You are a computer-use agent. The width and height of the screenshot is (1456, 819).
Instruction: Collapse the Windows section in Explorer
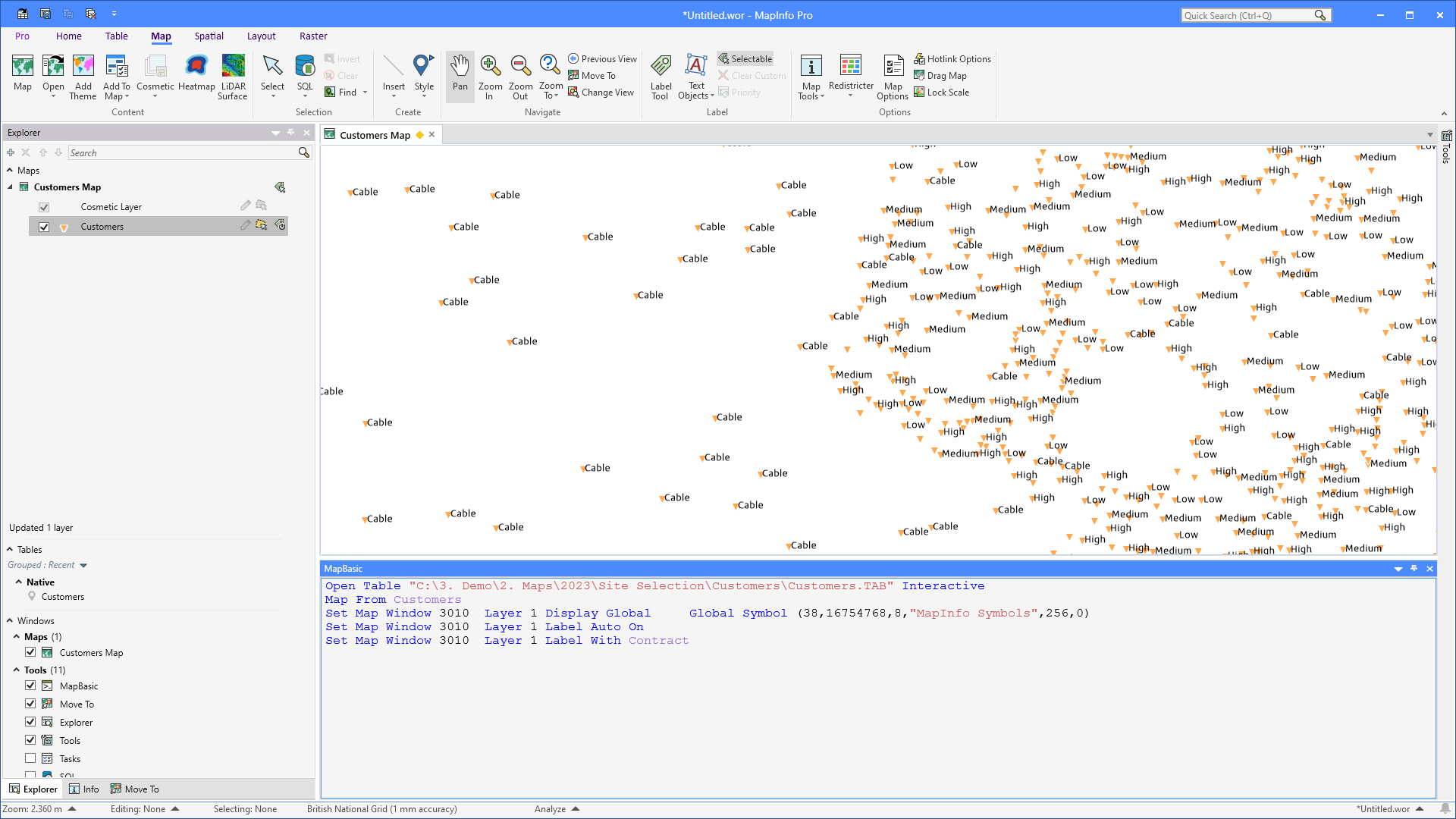(11, 620)
